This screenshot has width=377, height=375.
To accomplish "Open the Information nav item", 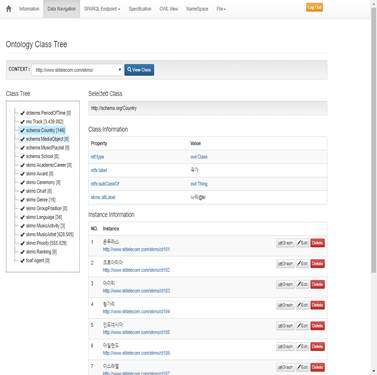I will coord(29,9).
